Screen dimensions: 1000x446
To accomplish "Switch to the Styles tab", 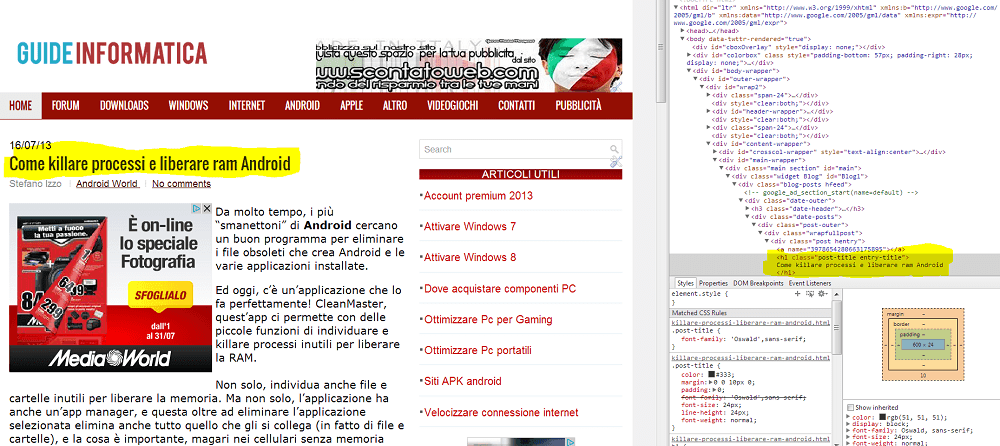I will (x=686, y=283).
